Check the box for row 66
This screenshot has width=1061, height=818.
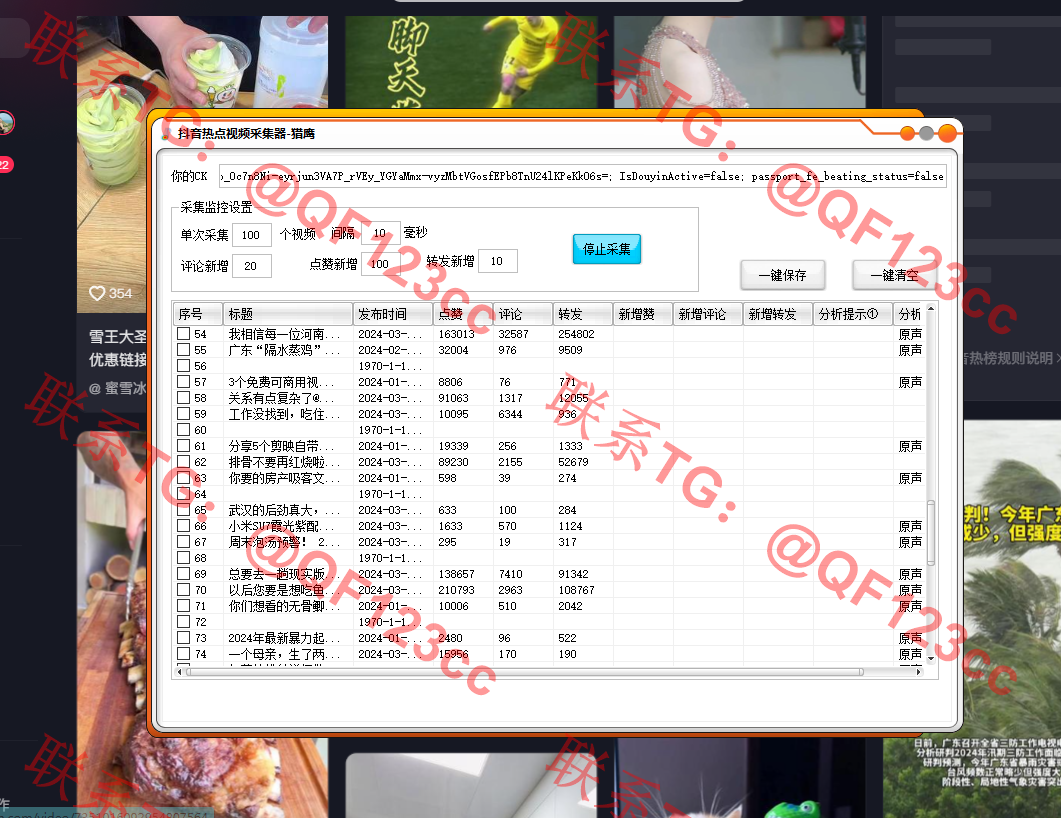point(183,526)
